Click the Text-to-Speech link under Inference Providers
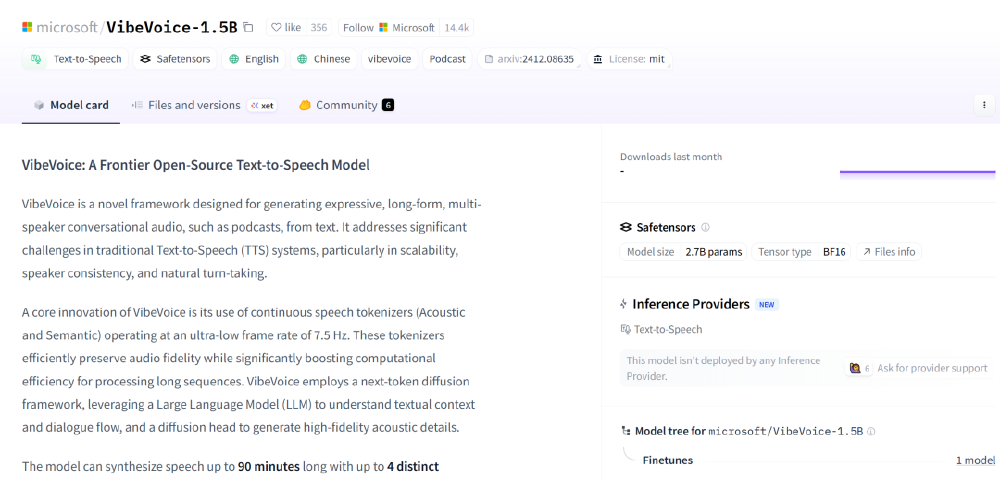This screenshot has height=479, width=1000. coord(667,329)
